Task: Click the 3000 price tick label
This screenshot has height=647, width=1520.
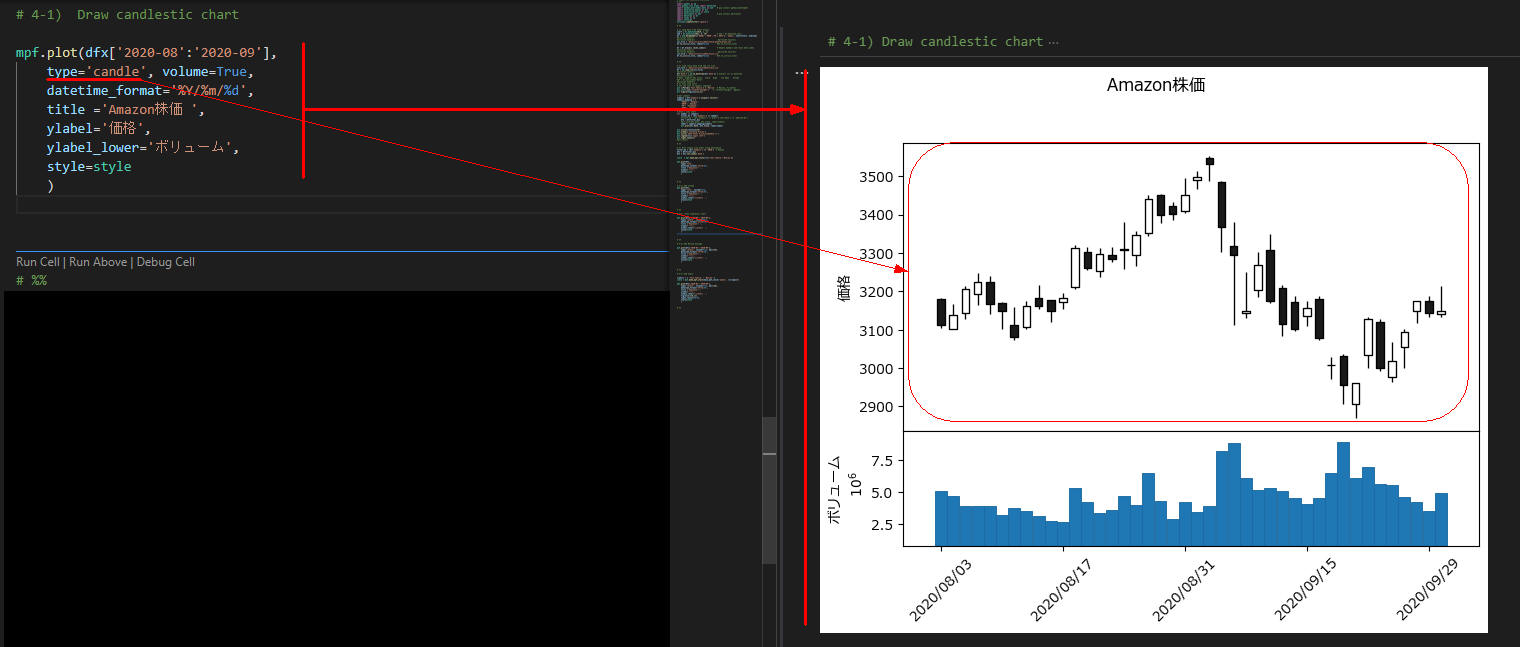Action: [876, 369]
